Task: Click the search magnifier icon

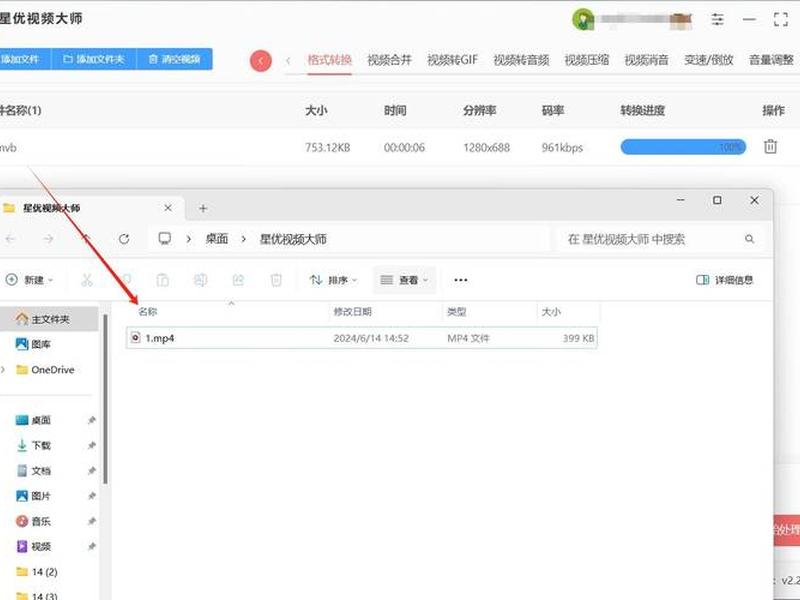Action: click(749, 239)
